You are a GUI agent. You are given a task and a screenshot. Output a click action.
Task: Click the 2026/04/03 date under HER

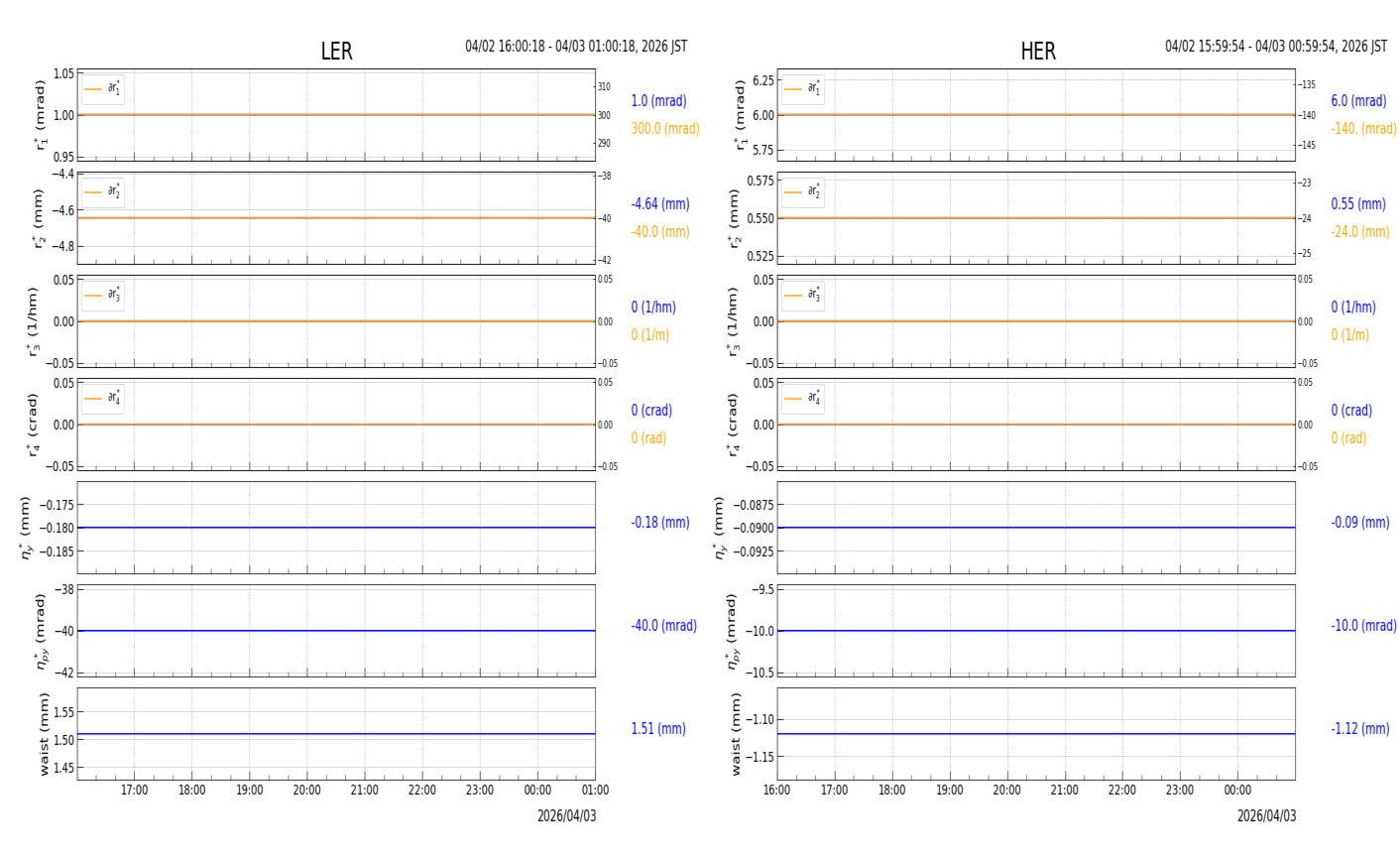point(1266,816)
